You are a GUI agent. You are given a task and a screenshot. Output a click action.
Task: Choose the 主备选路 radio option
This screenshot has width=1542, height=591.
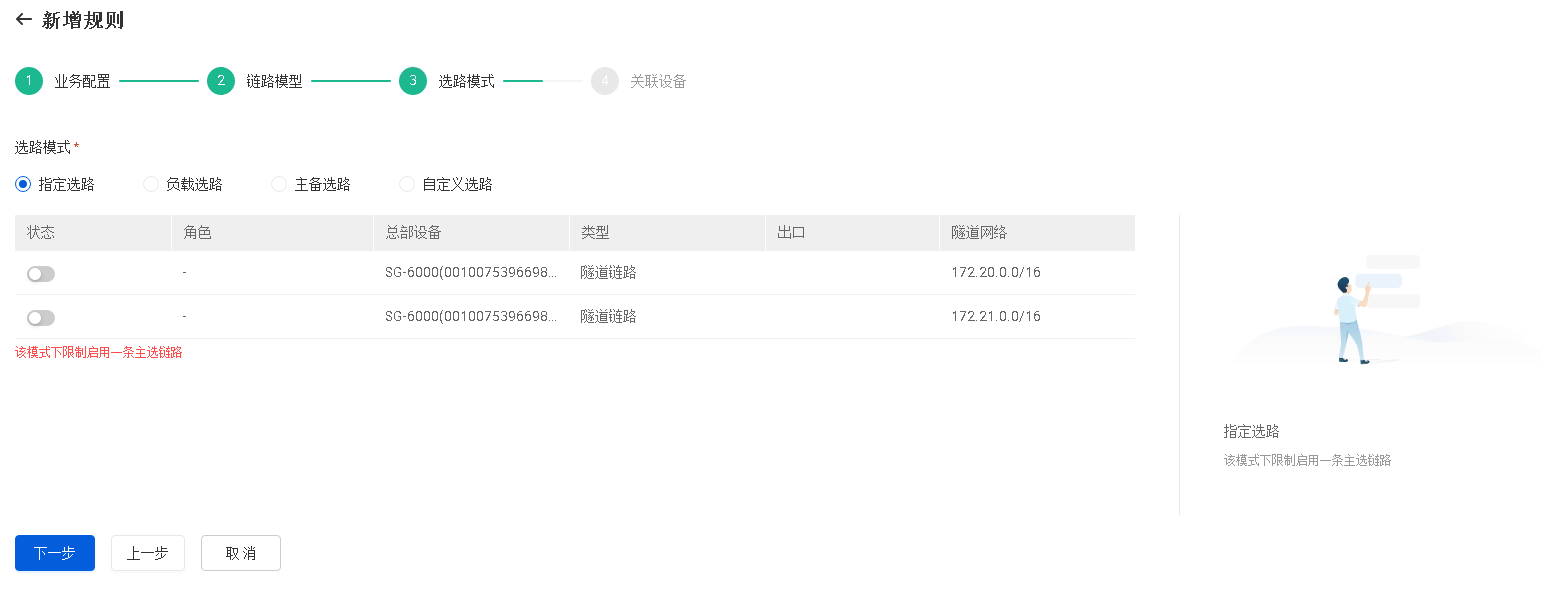coord(279,184)
